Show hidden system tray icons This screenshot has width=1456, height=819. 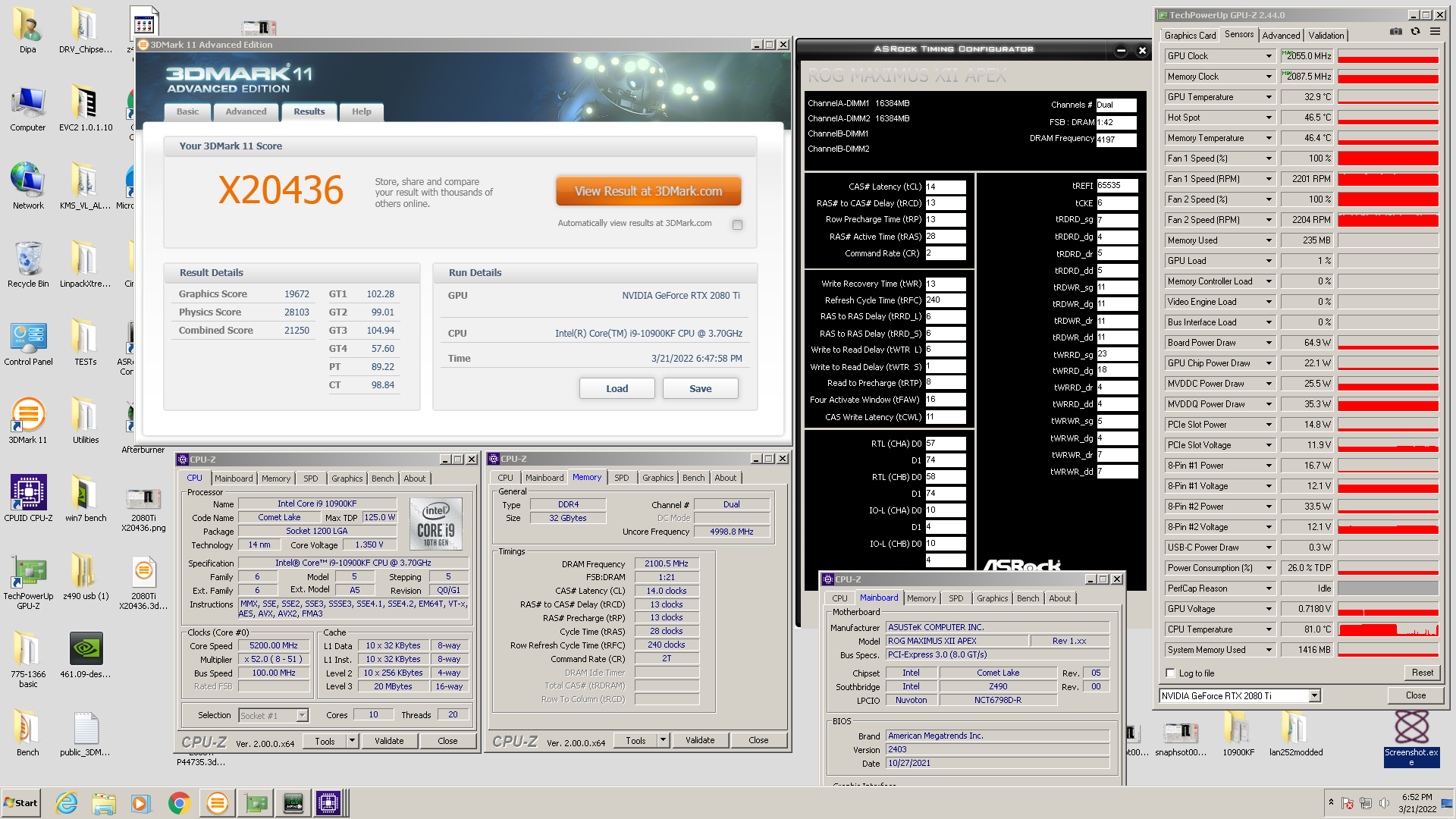[1331, 802]
